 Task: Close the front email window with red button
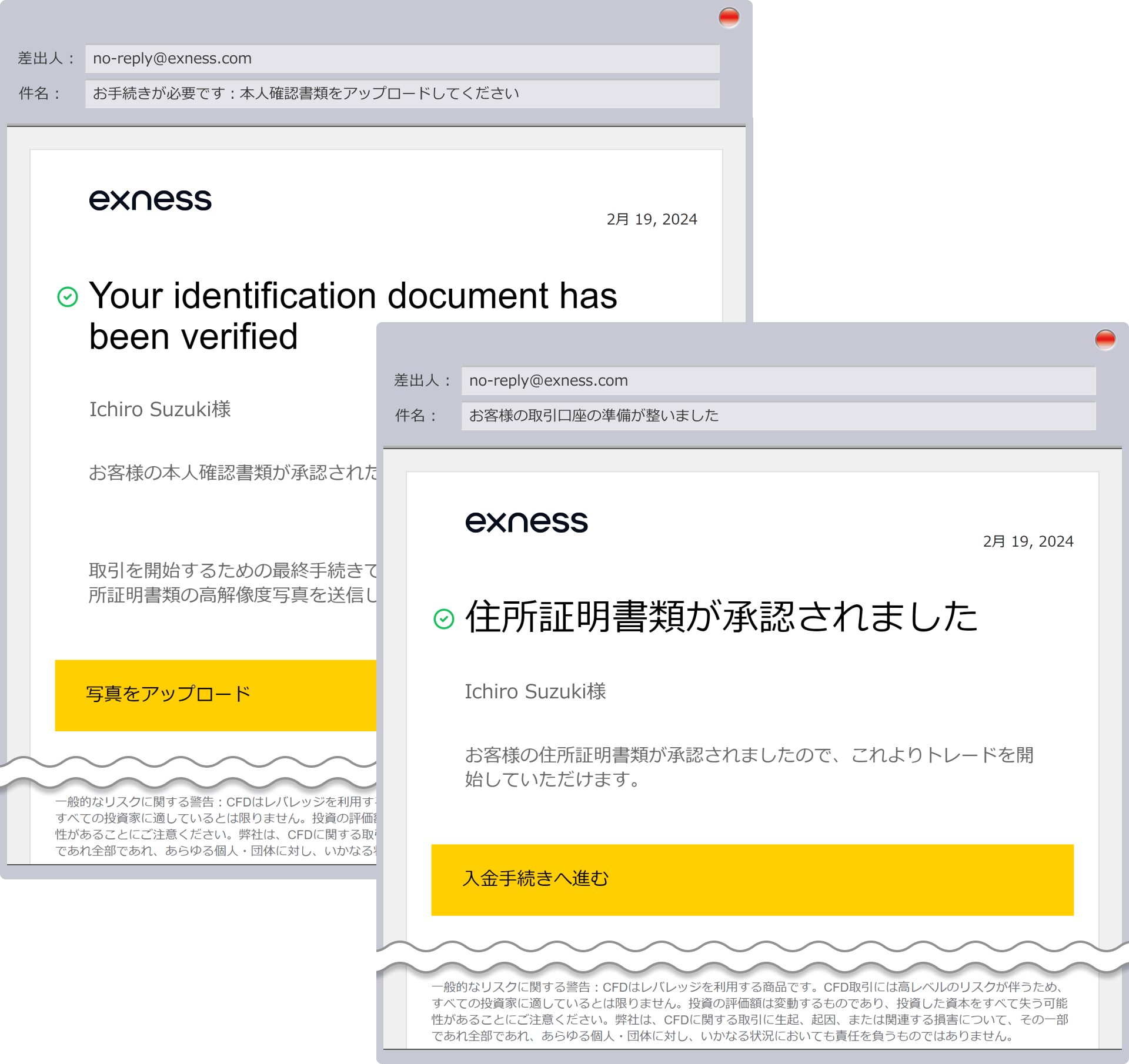pos(1105,339)
